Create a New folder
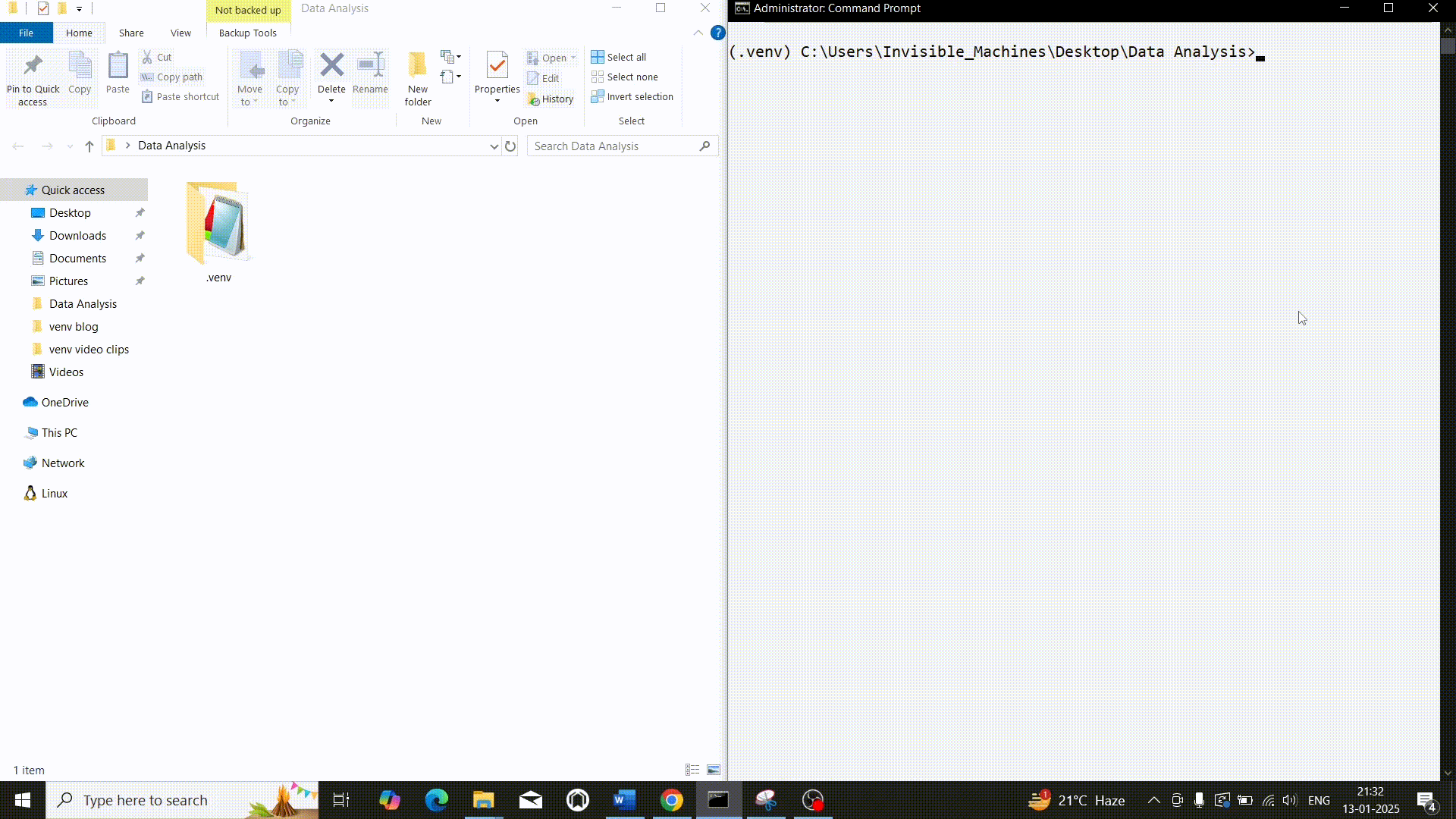The image size is (1456, 819). [x=418, y=79]
